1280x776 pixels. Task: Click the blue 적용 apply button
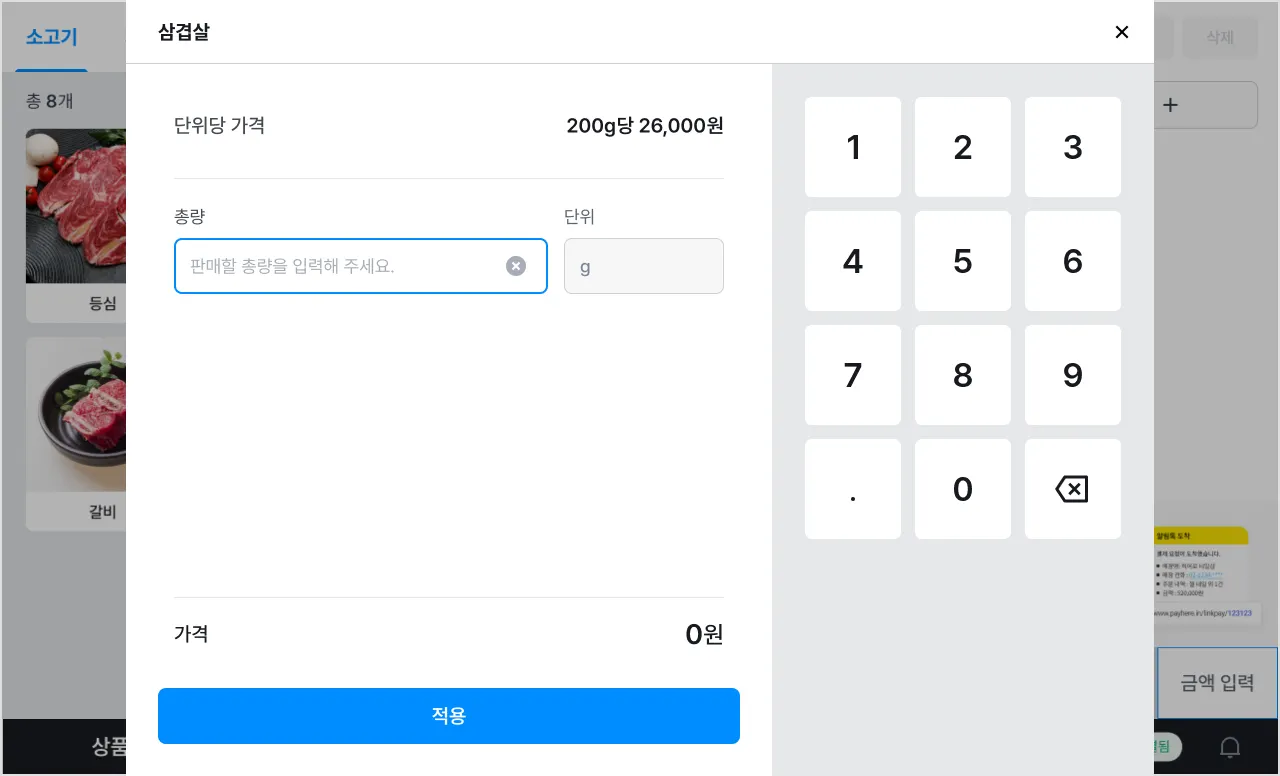448,716
